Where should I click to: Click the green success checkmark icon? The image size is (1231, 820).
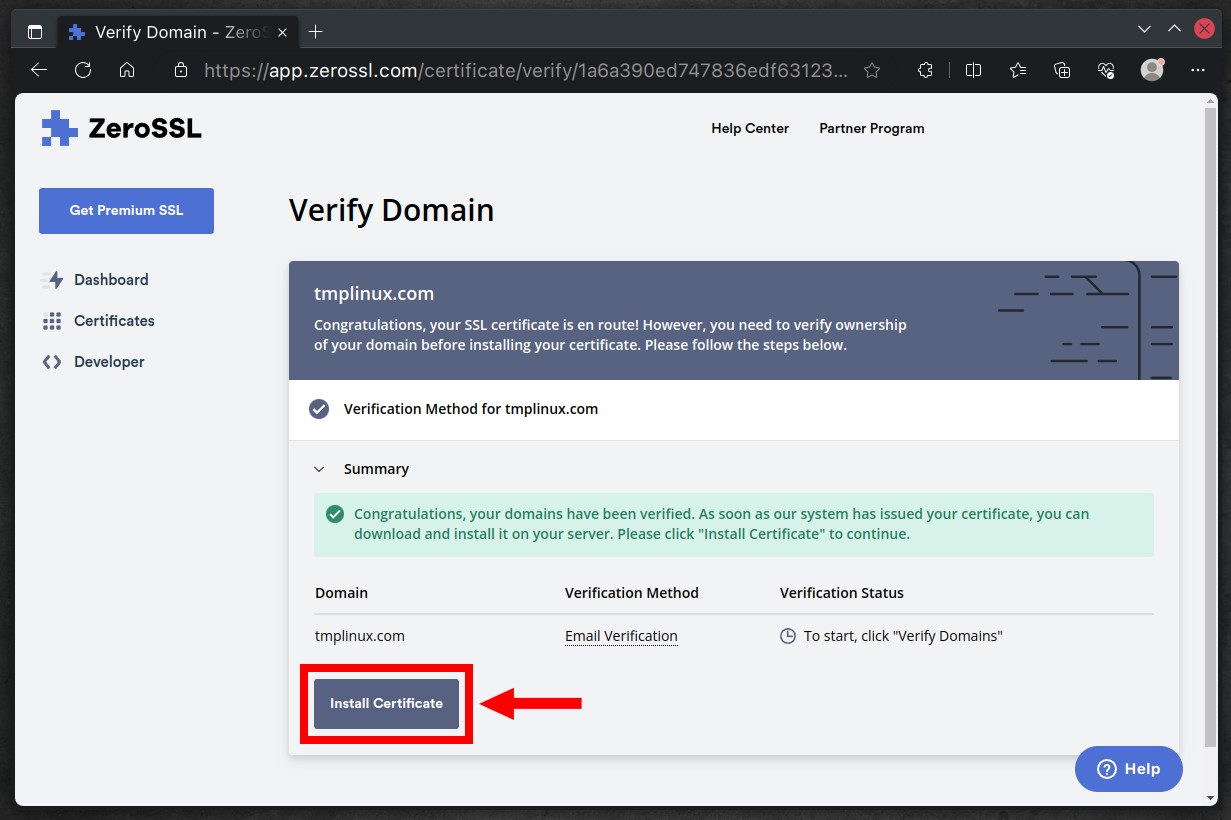[x=335, y=514]
